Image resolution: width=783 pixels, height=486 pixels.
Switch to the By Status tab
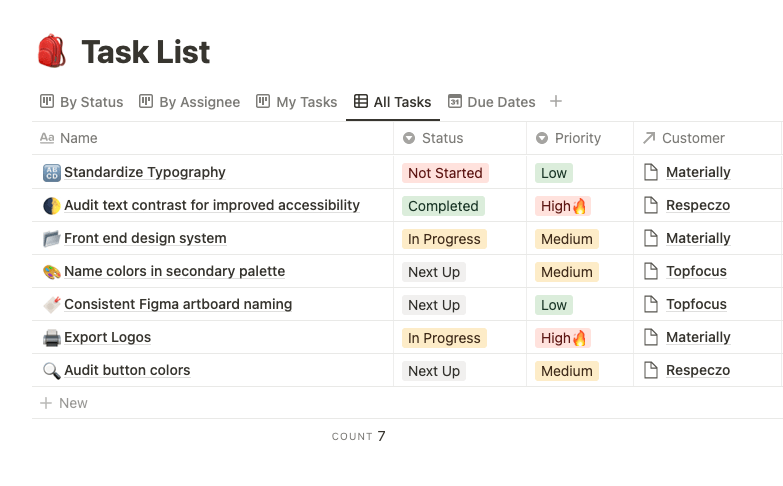tap(82, 102)
